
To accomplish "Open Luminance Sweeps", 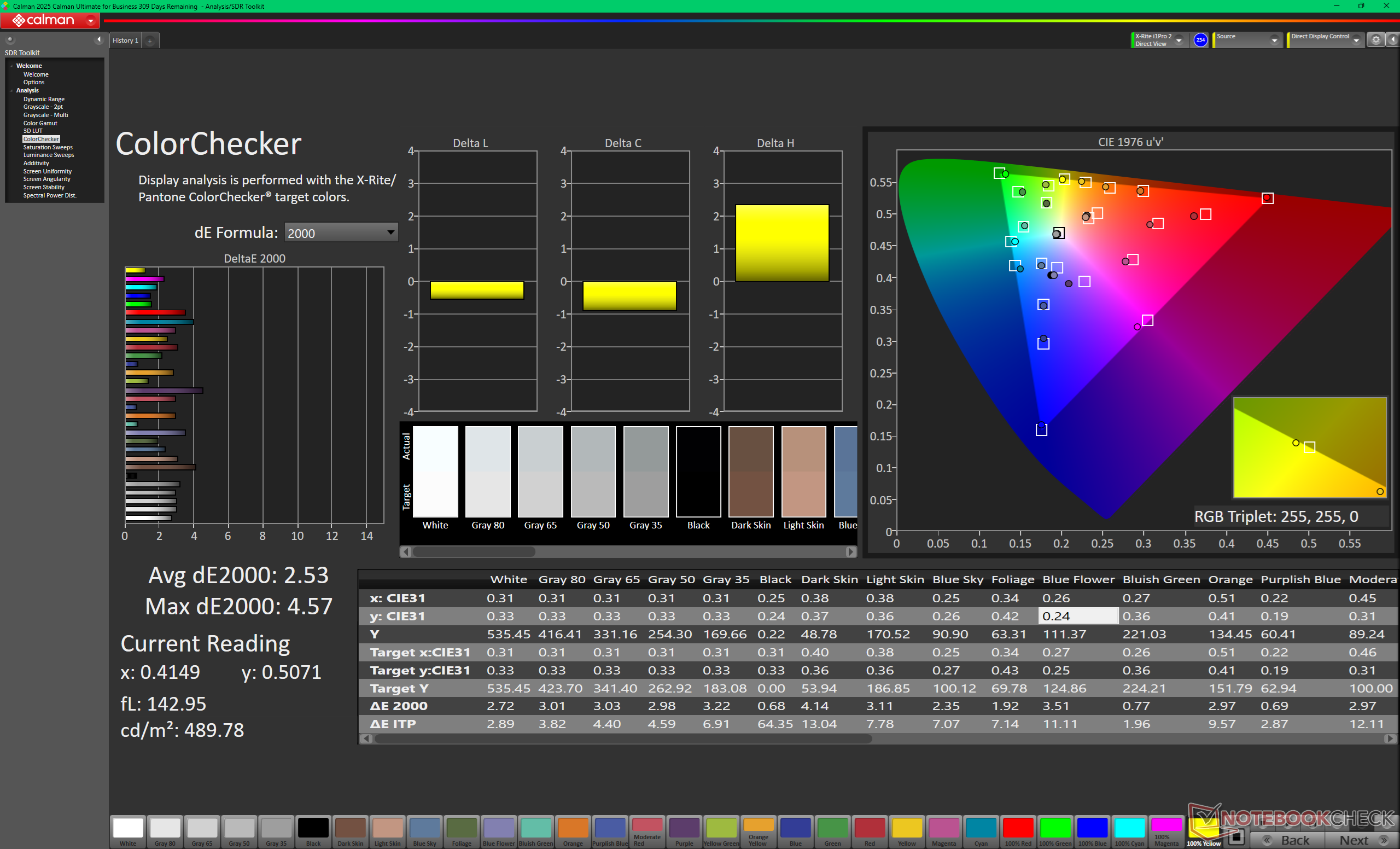I will pyautogui.click(x=48, y=155).
